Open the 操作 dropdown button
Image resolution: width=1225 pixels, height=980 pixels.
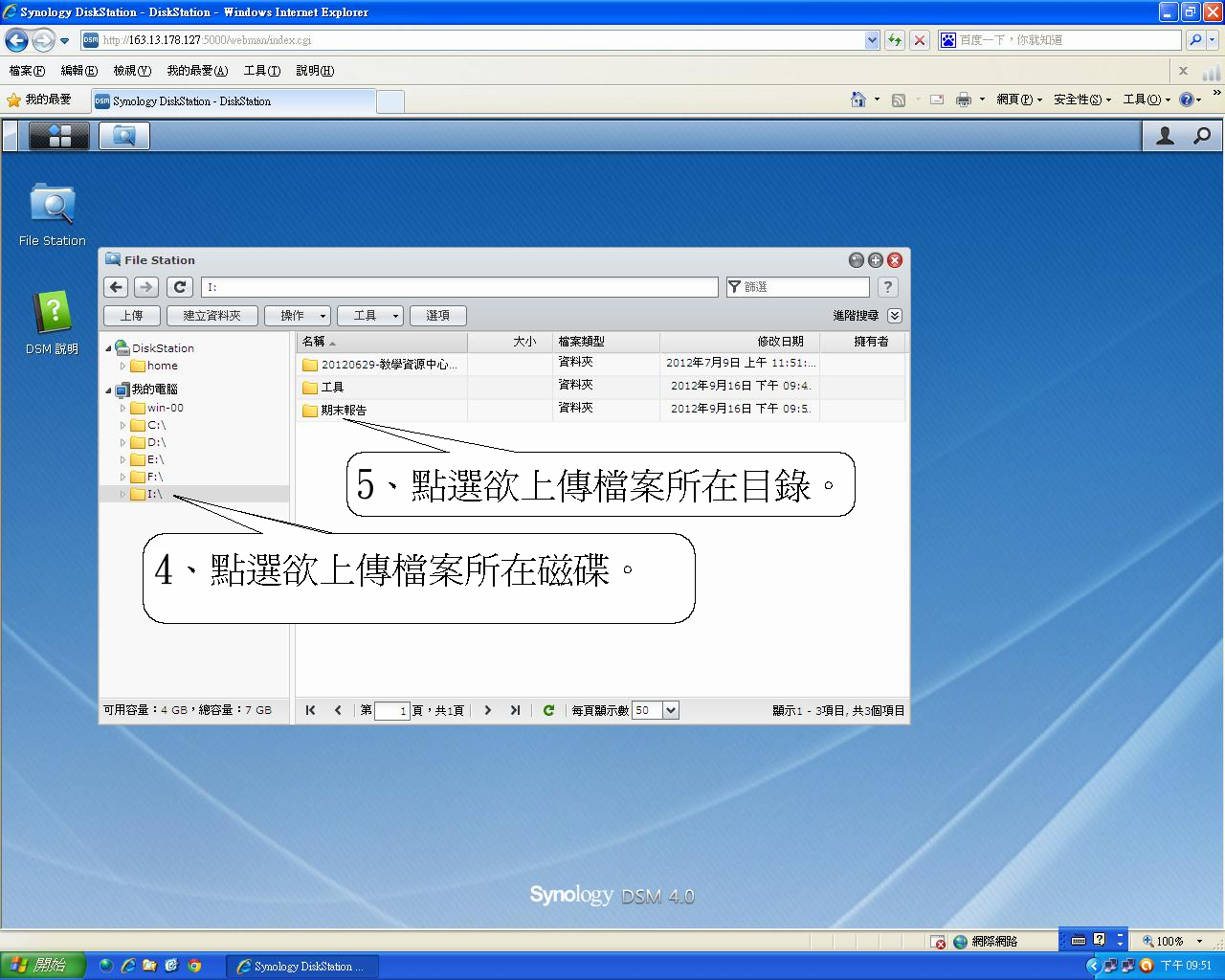(299, 316)
